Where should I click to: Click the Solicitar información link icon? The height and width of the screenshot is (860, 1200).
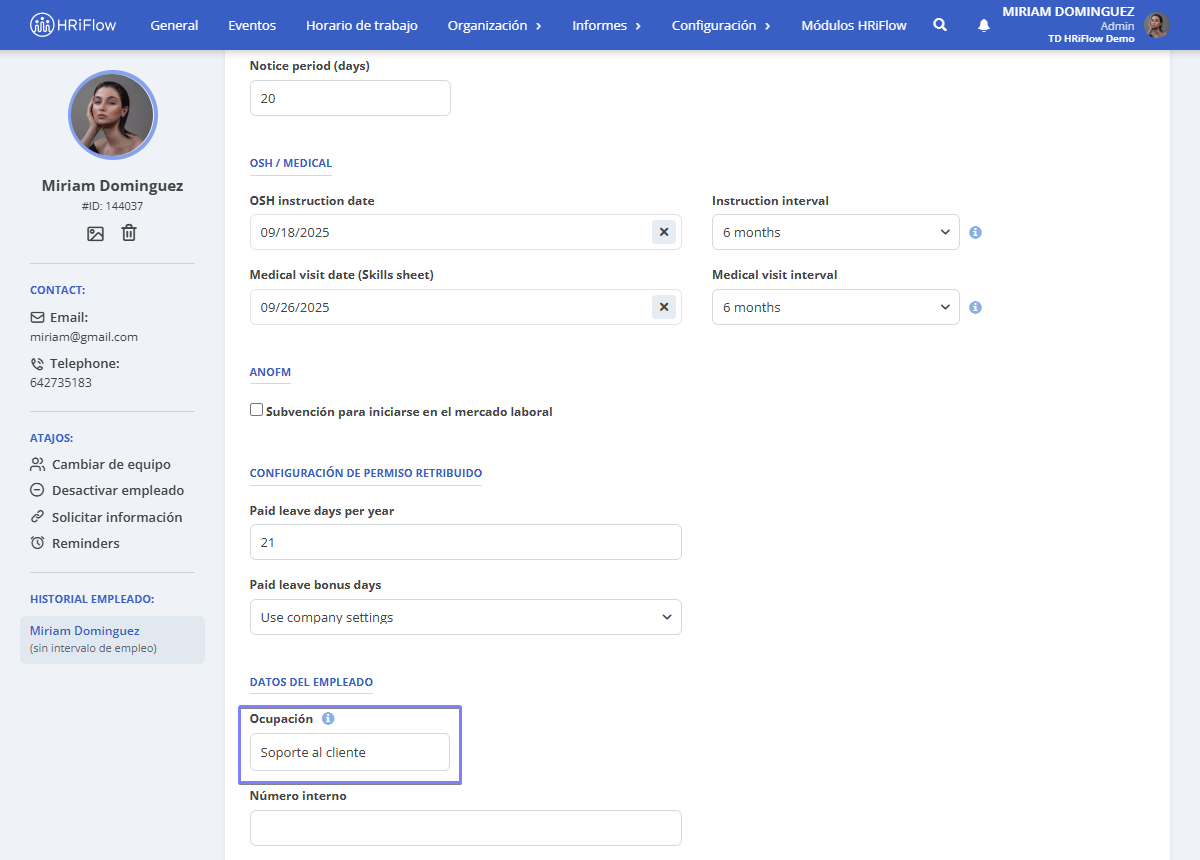tap(37, 517)
